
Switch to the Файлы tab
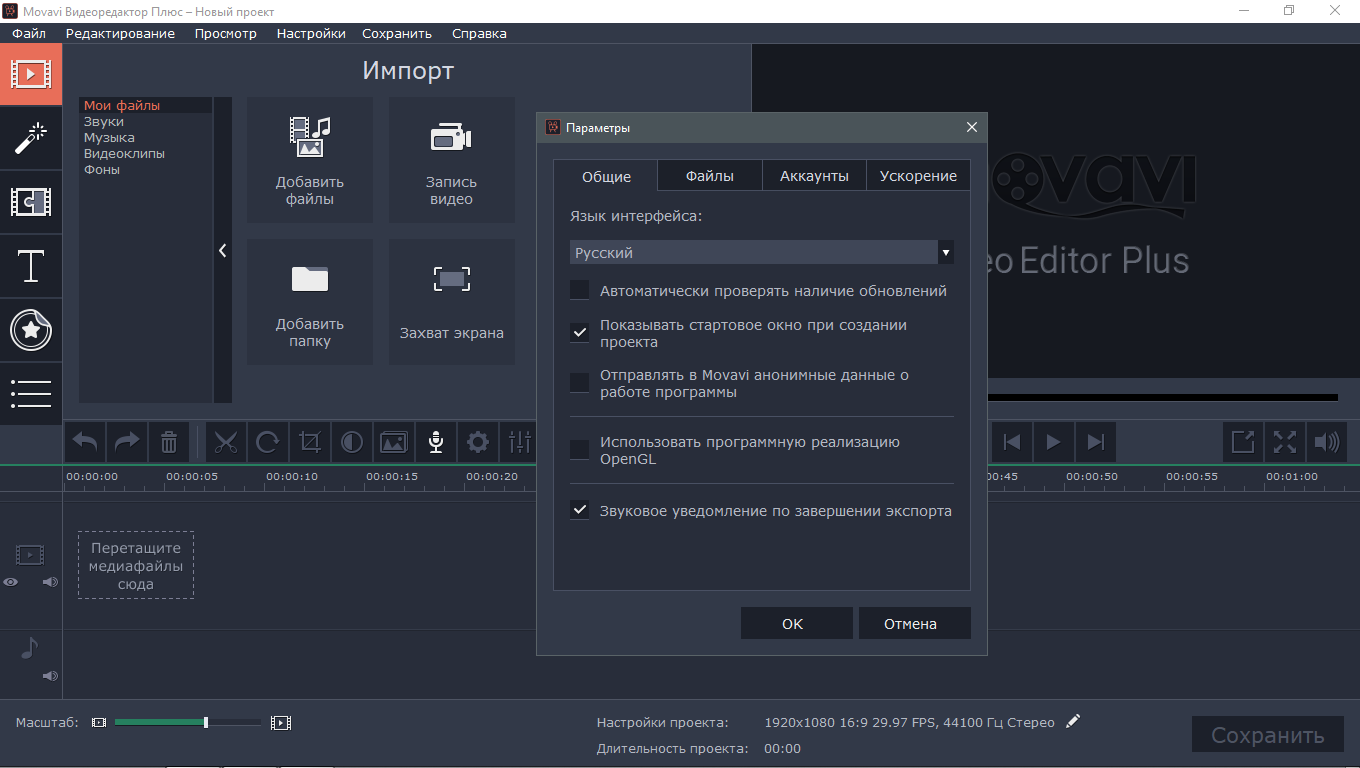710,176
